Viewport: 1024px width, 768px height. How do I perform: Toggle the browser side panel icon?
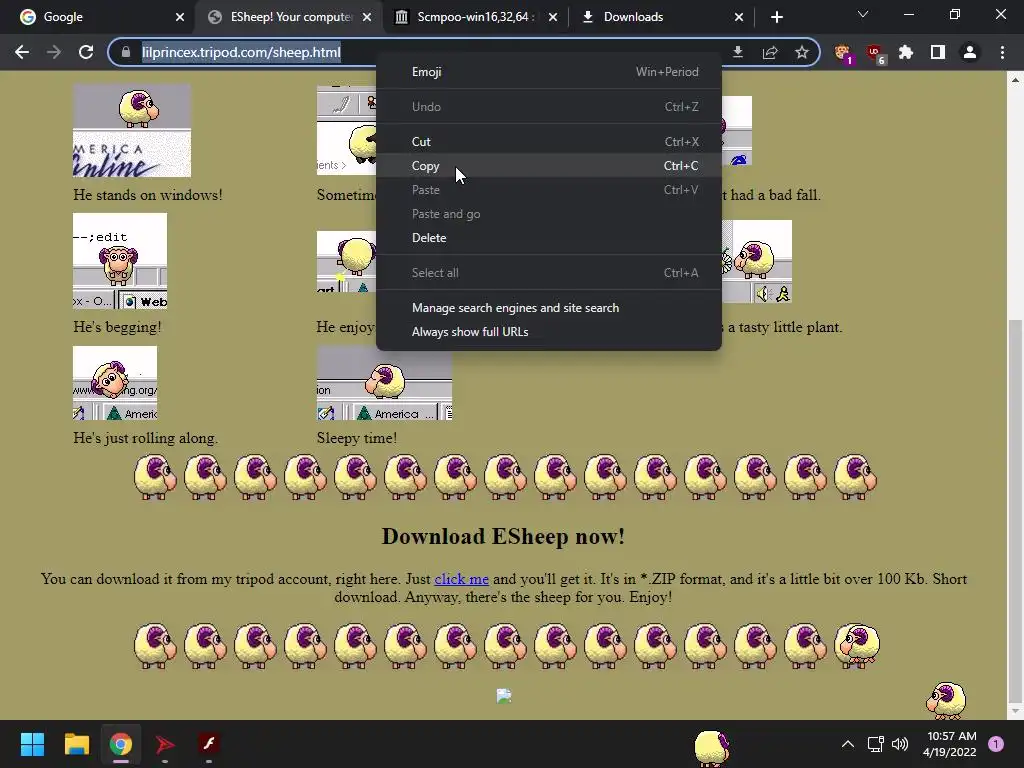click(x=938, y=52)
